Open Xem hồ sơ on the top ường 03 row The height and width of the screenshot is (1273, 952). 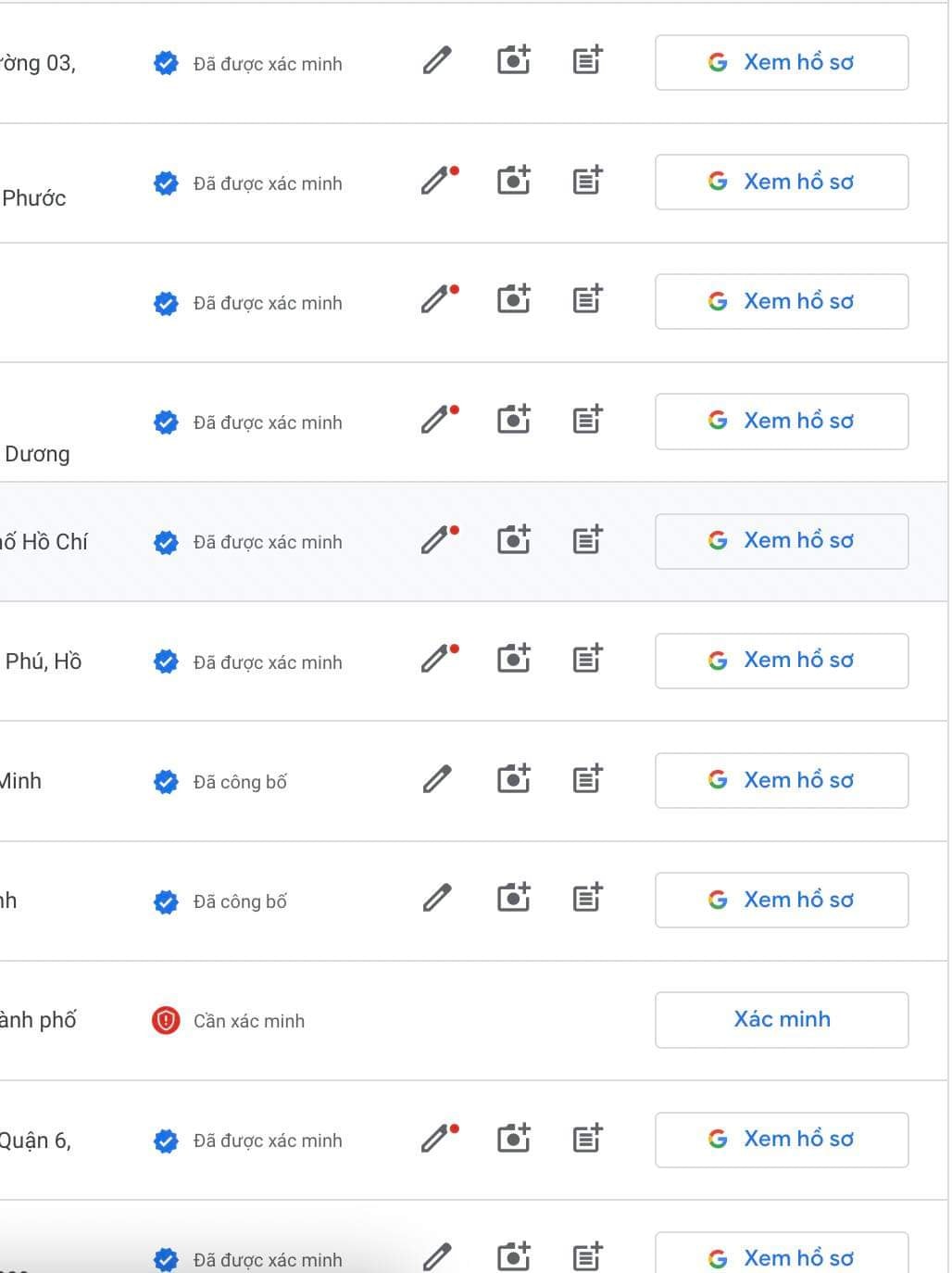(x=781, y=62)
